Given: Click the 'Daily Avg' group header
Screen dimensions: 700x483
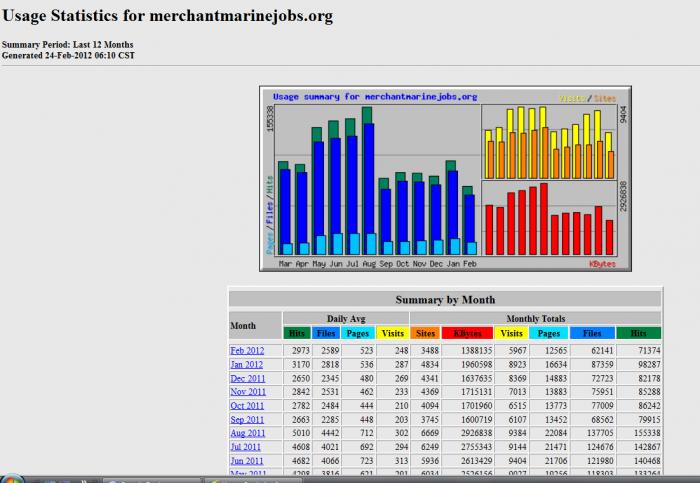Looking at the screenshot, I should click(346, 319).
